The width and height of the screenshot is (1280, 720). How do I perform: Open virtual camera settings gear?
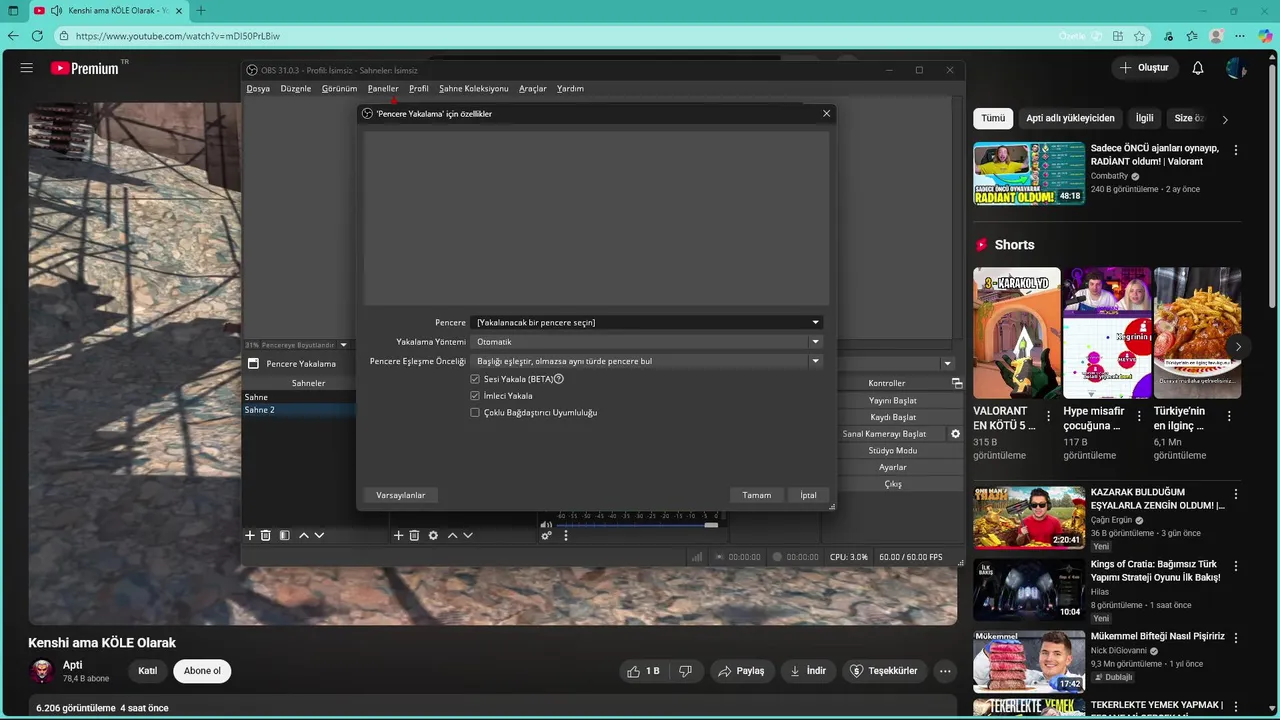pos(955,434)
